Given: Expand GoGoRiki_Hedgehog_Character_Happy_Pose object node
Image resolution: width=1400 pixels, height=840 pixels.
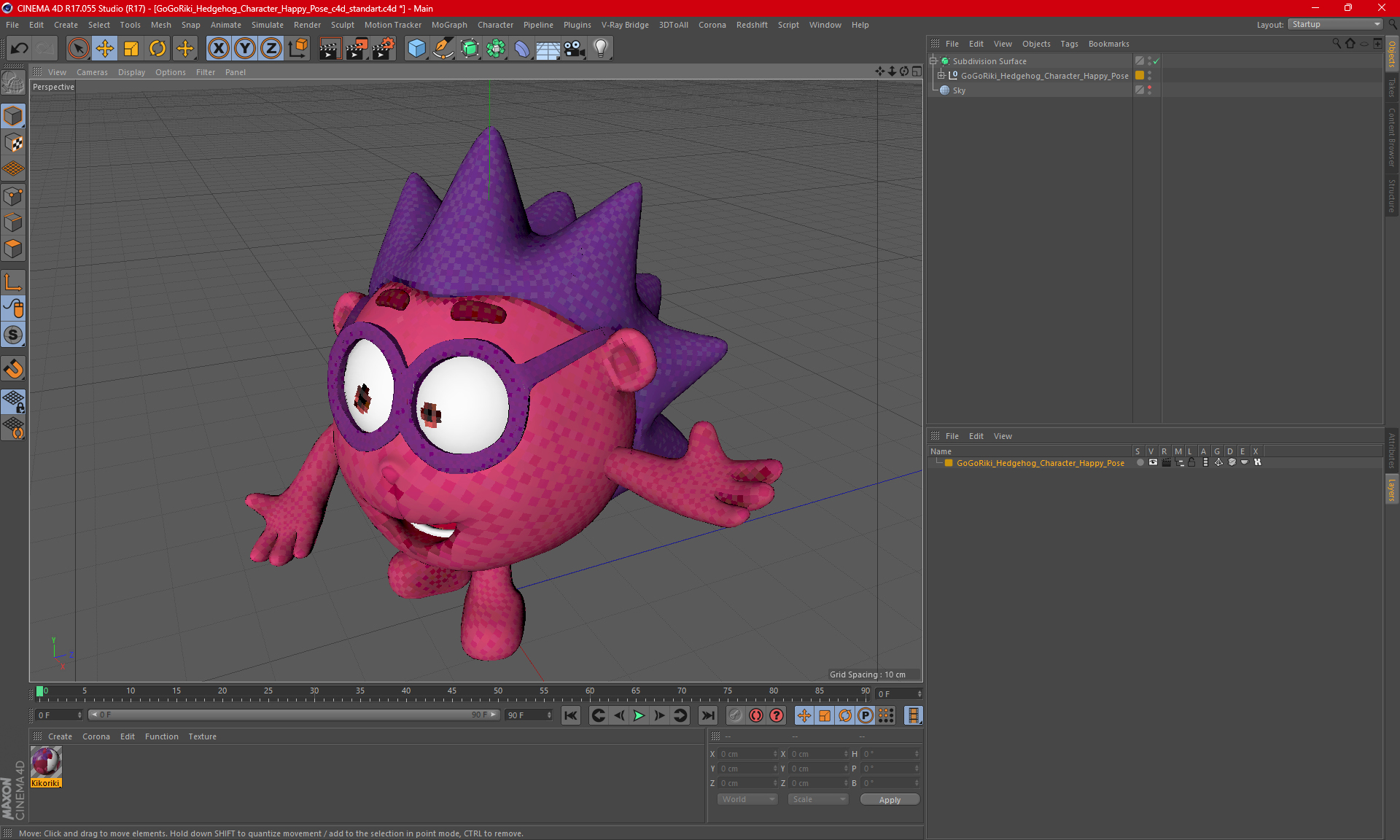Looking at the screenshot, I should (x=941, y=76).
